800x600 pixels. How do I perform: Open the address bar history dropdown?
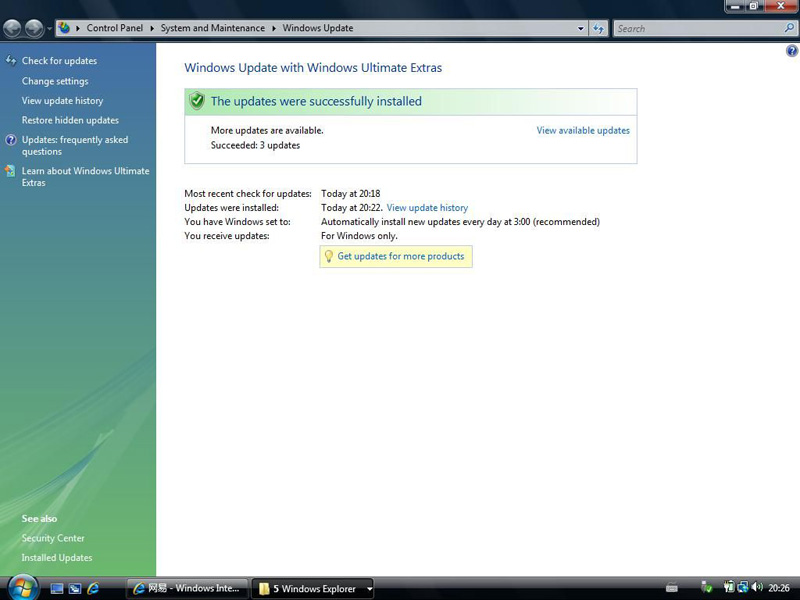581,29
